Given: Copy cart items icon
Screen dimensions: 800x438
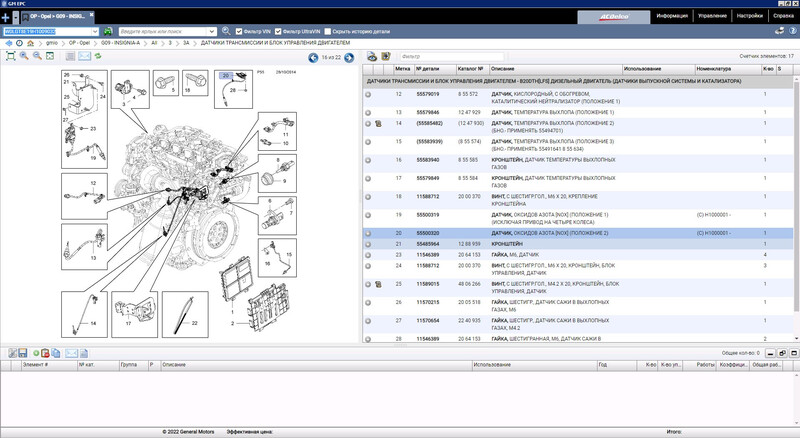Looking at the screenshot, I should click(56, 353).
